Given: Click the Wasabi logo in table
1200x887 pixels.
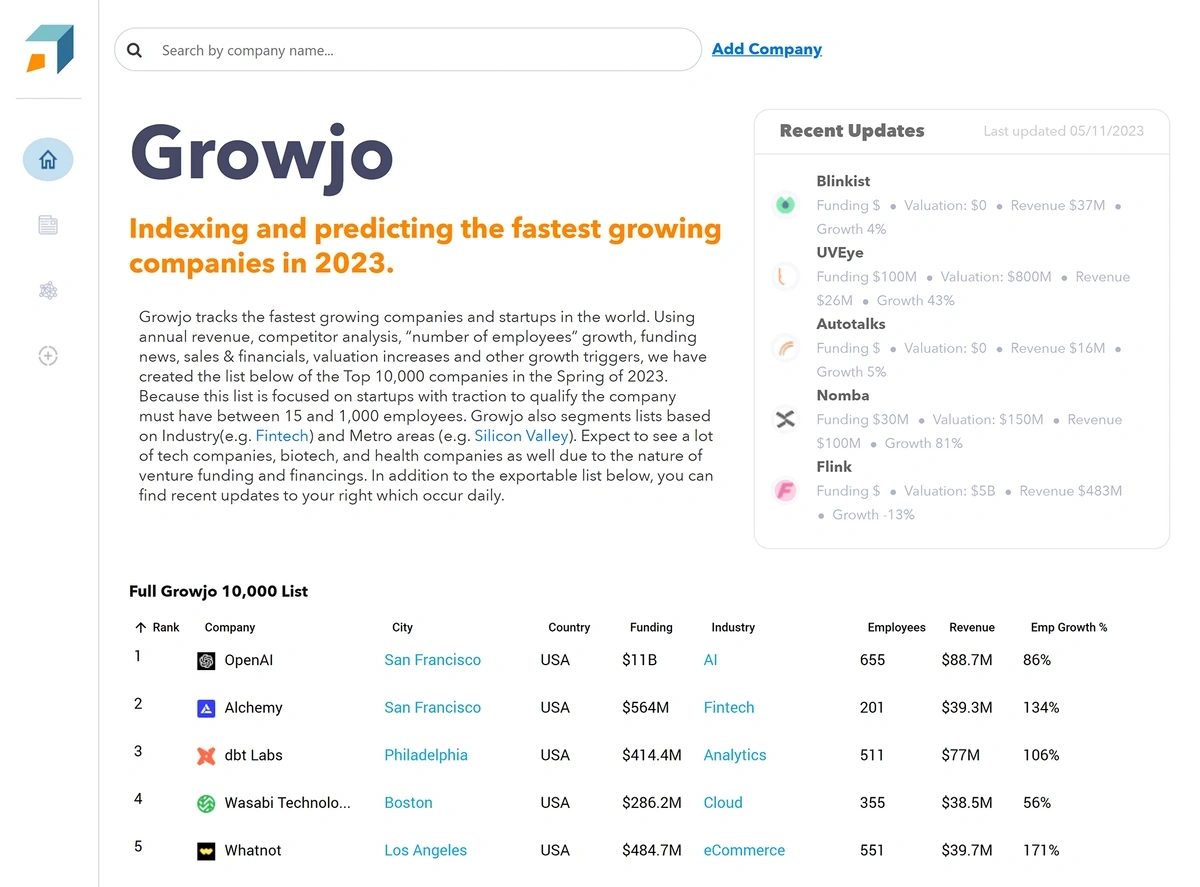Looking at the screenshot, I should [206, 803].
